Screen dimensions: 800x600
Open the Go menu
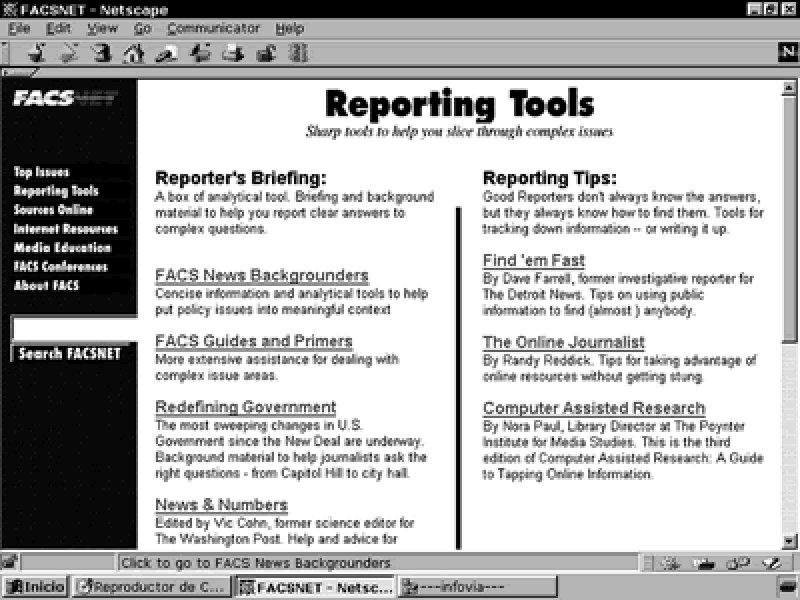[x=142, y=29]
